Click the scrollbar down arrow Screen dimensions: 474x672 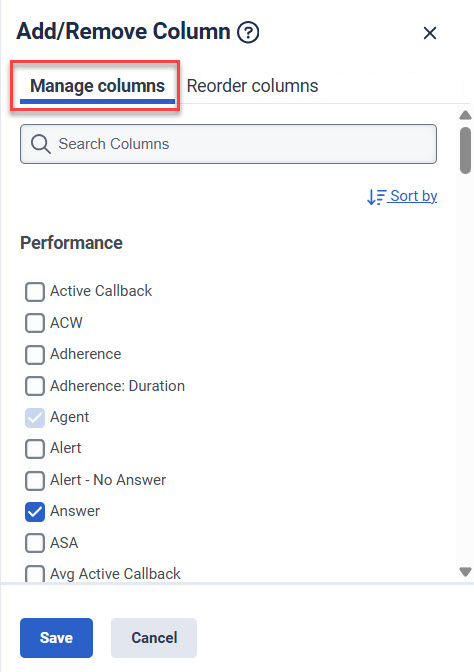pyautogui.click(x=465, y=572)
